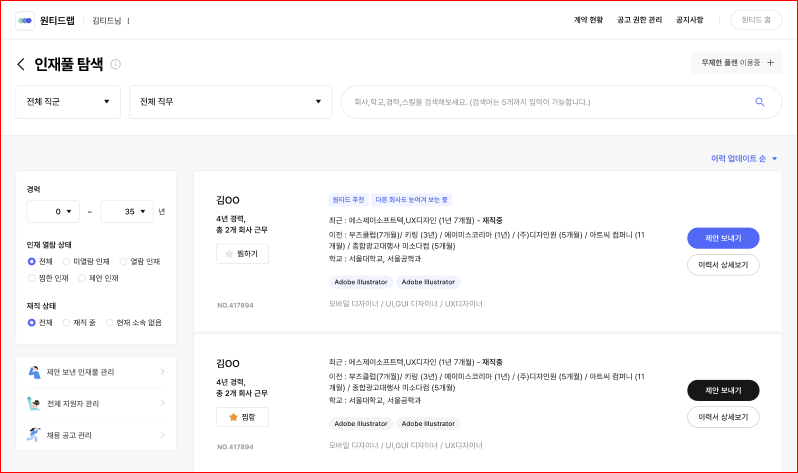The height and width of the screenshot is (473, 798).
Task: Open the 공지사항 menu item
Action: pyautogui.click(x=689, y=20)
